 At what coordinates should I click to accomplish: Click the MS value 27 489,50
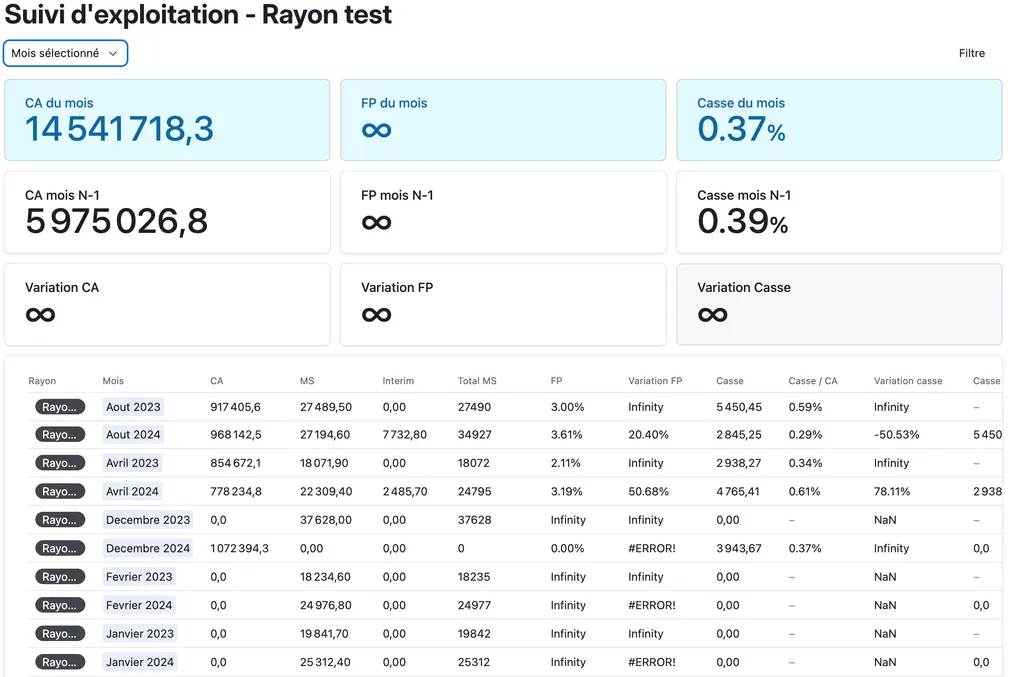(326, 407)
